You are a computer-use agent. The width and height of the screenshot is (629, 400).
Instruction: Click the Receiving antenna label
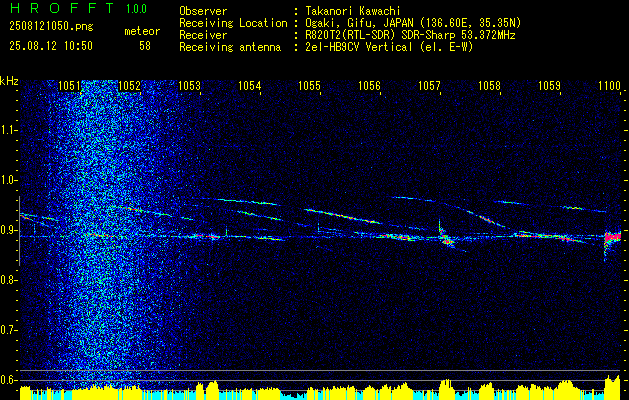pos(230,47)
